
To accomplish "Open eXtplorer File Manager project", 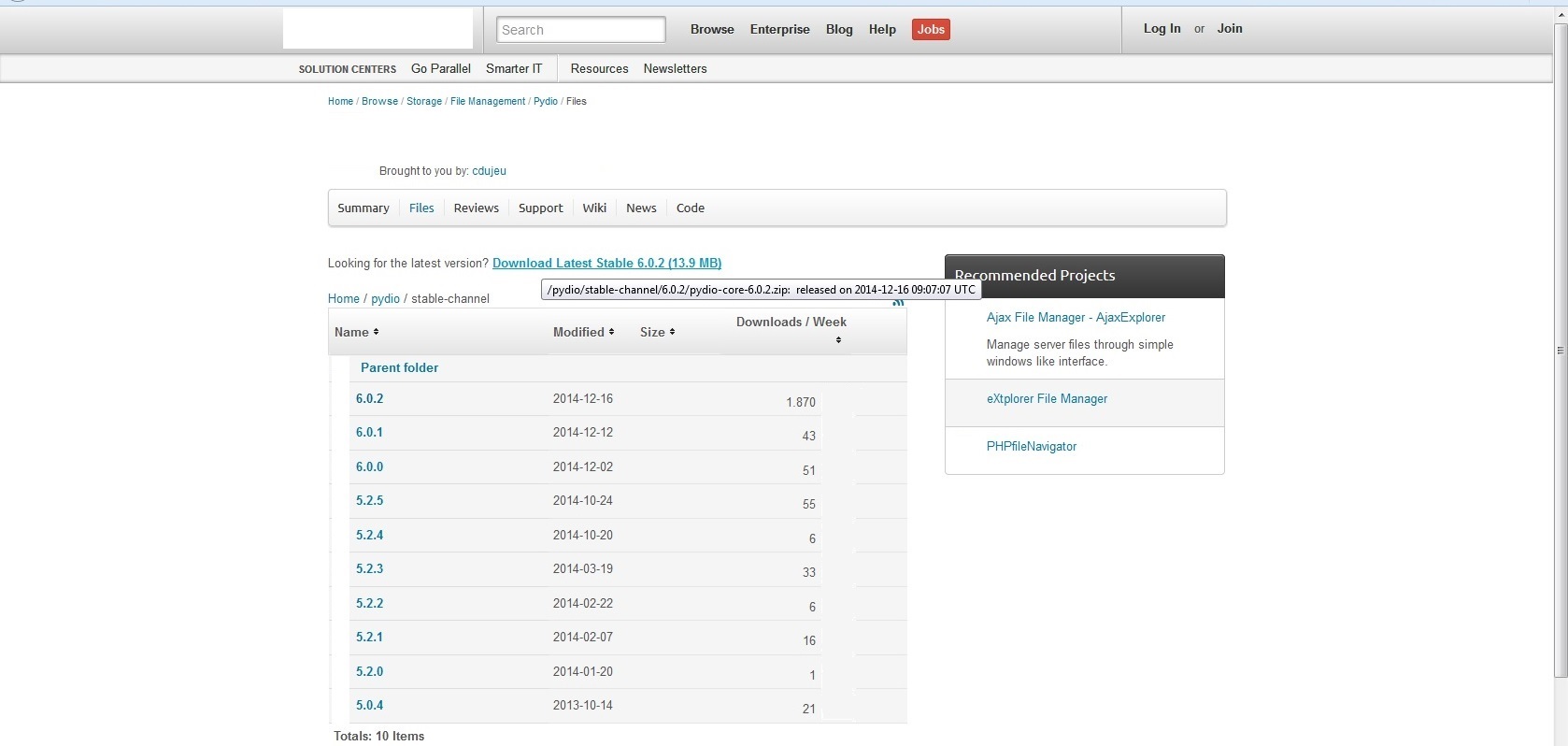I will click(x=1047, y=399).
